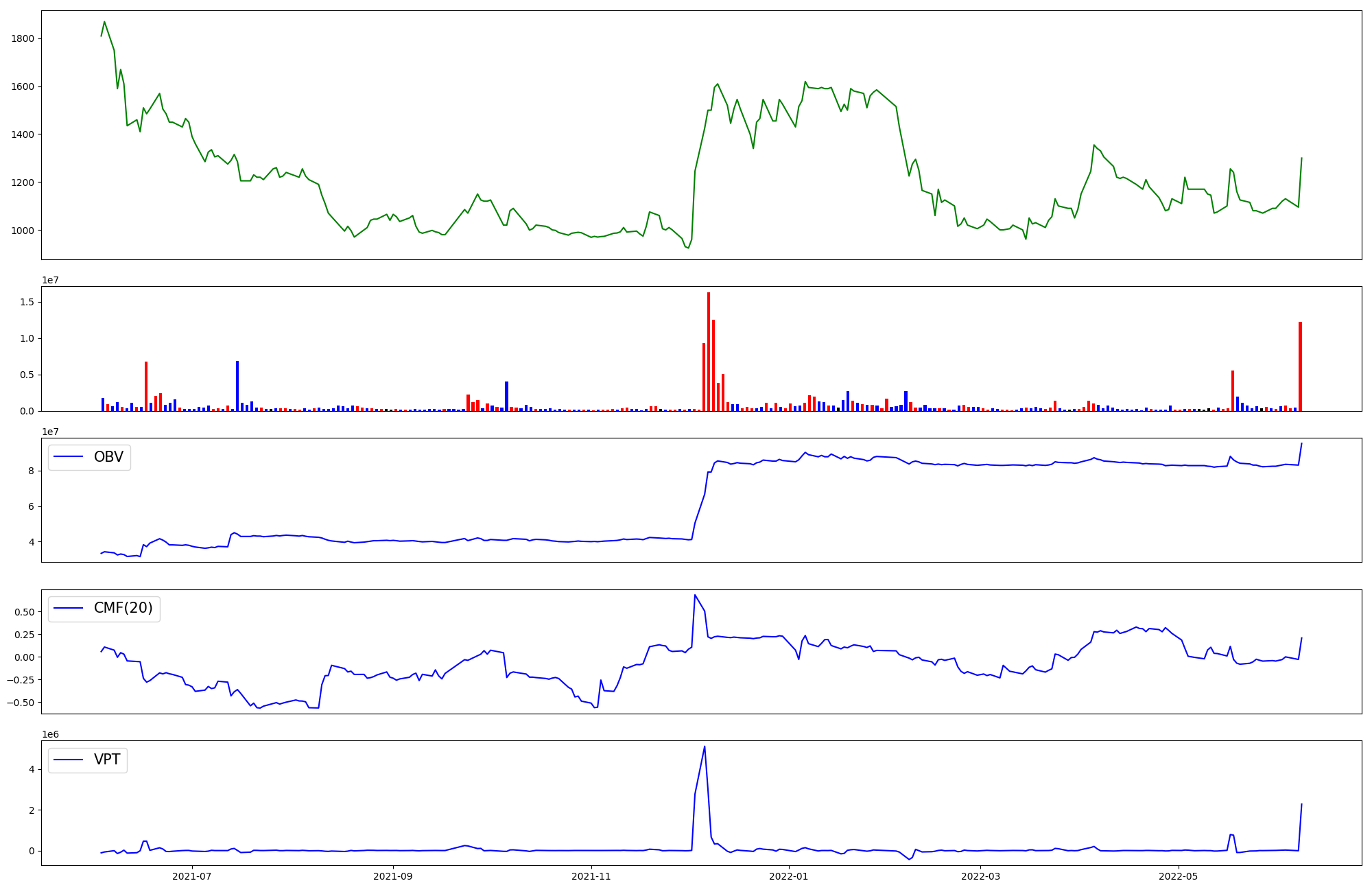Click the 1800 price axis tick label
Image resolution: width=1372 pixels, height=892 pixels.
23,38
